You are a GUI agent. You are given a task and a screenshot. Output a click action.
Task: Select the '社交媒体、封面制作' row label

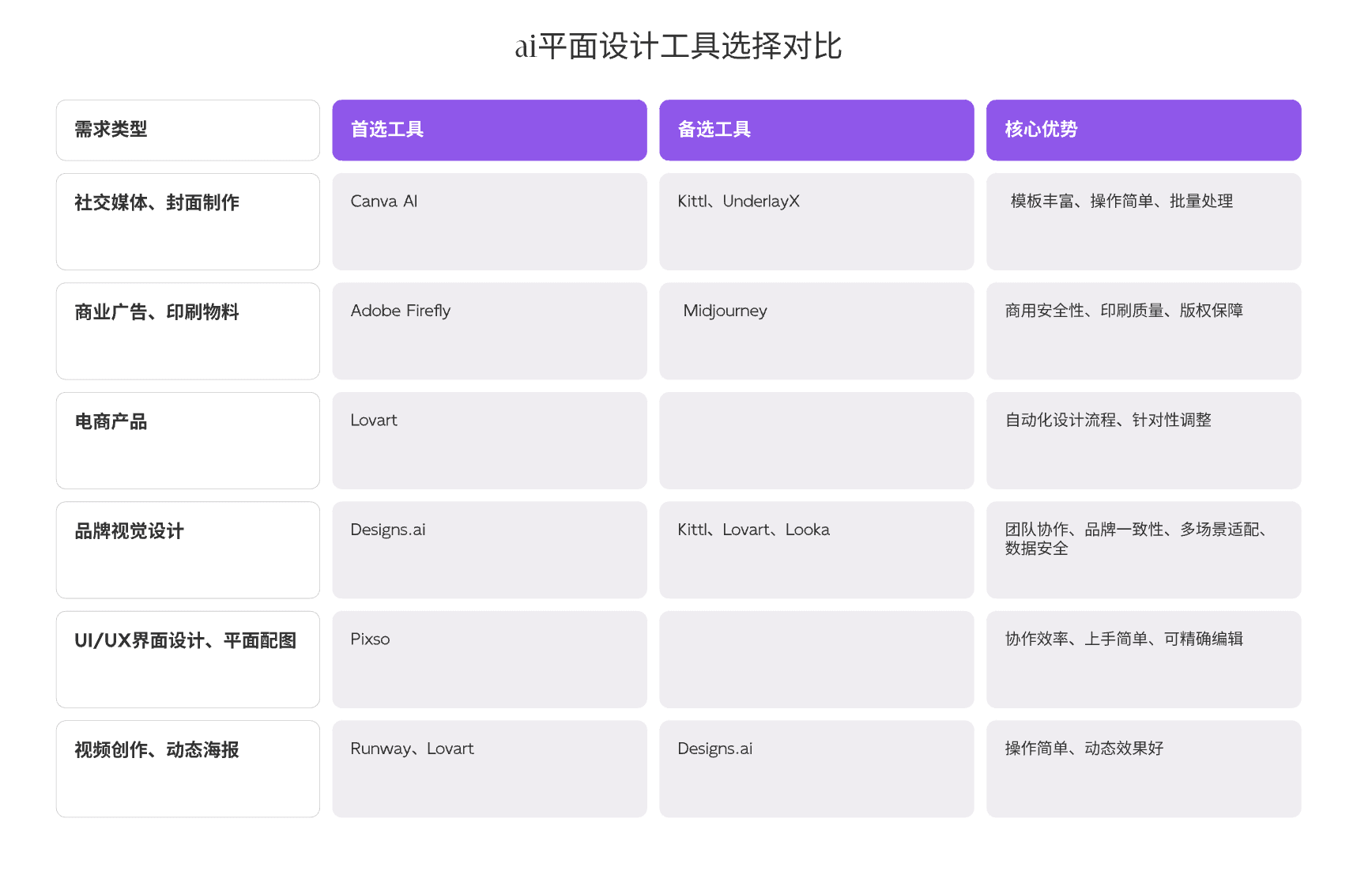[188, 221]
